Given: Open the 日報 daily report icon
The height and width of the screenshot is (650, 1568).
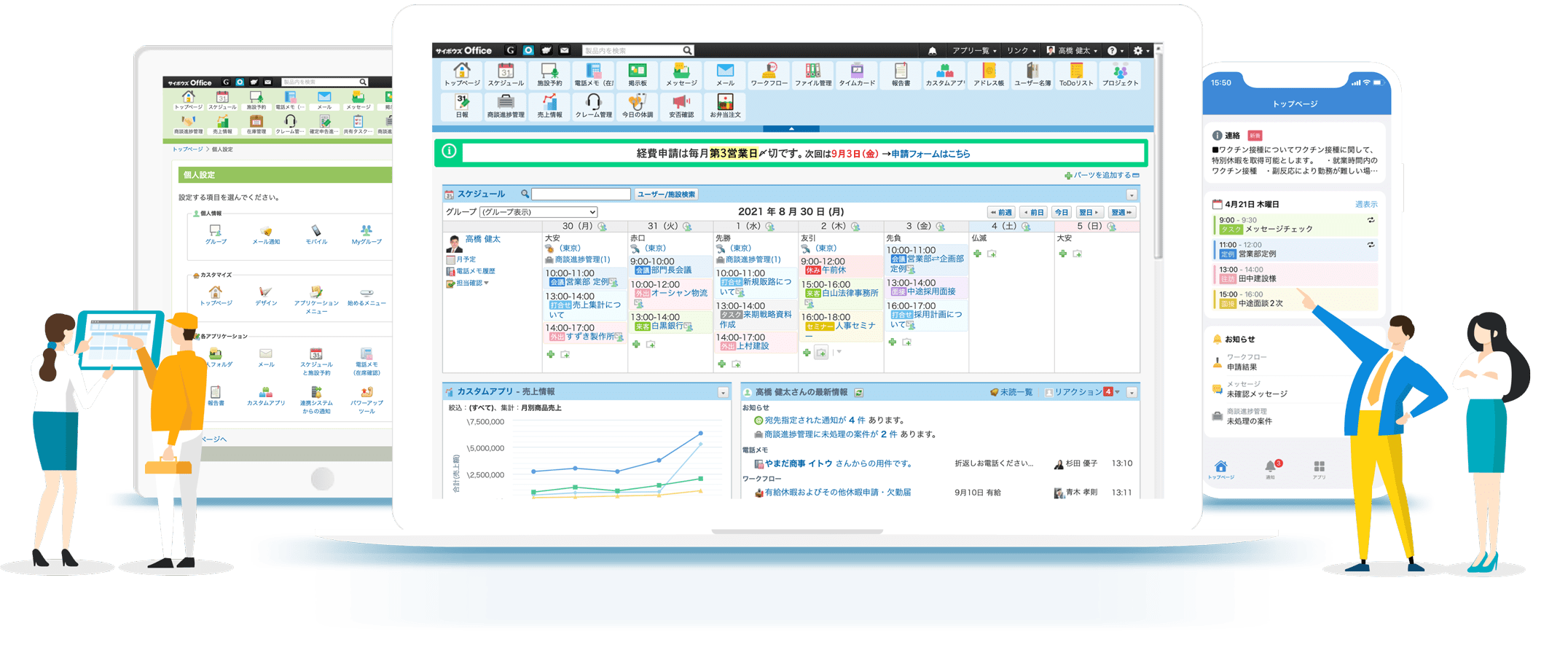Looking at the screenshot, I should point(462,106).
